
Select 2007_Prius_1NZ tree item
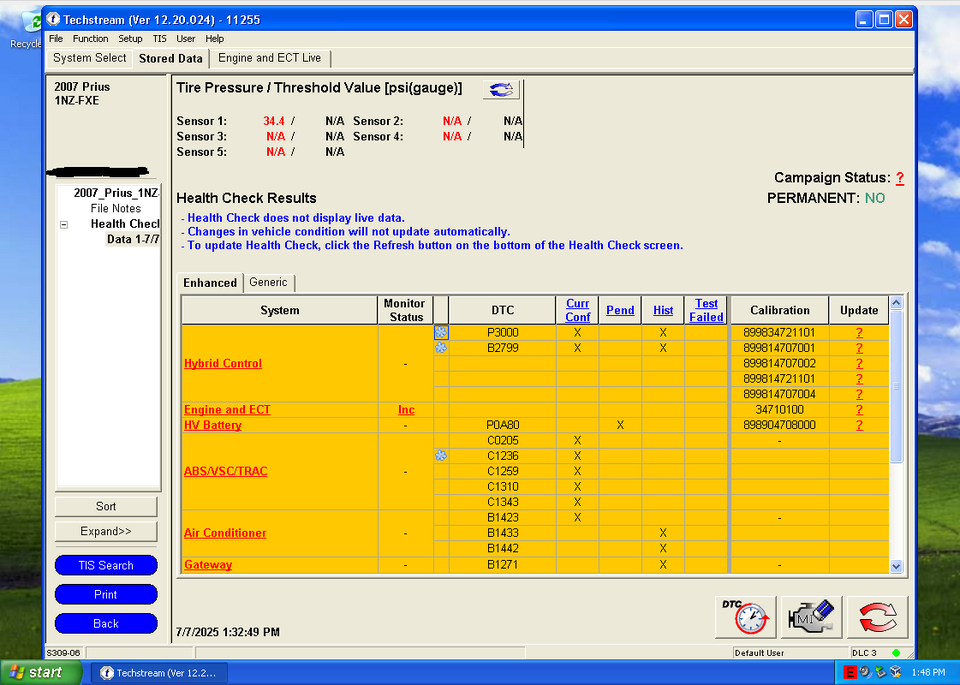point(116,193)
